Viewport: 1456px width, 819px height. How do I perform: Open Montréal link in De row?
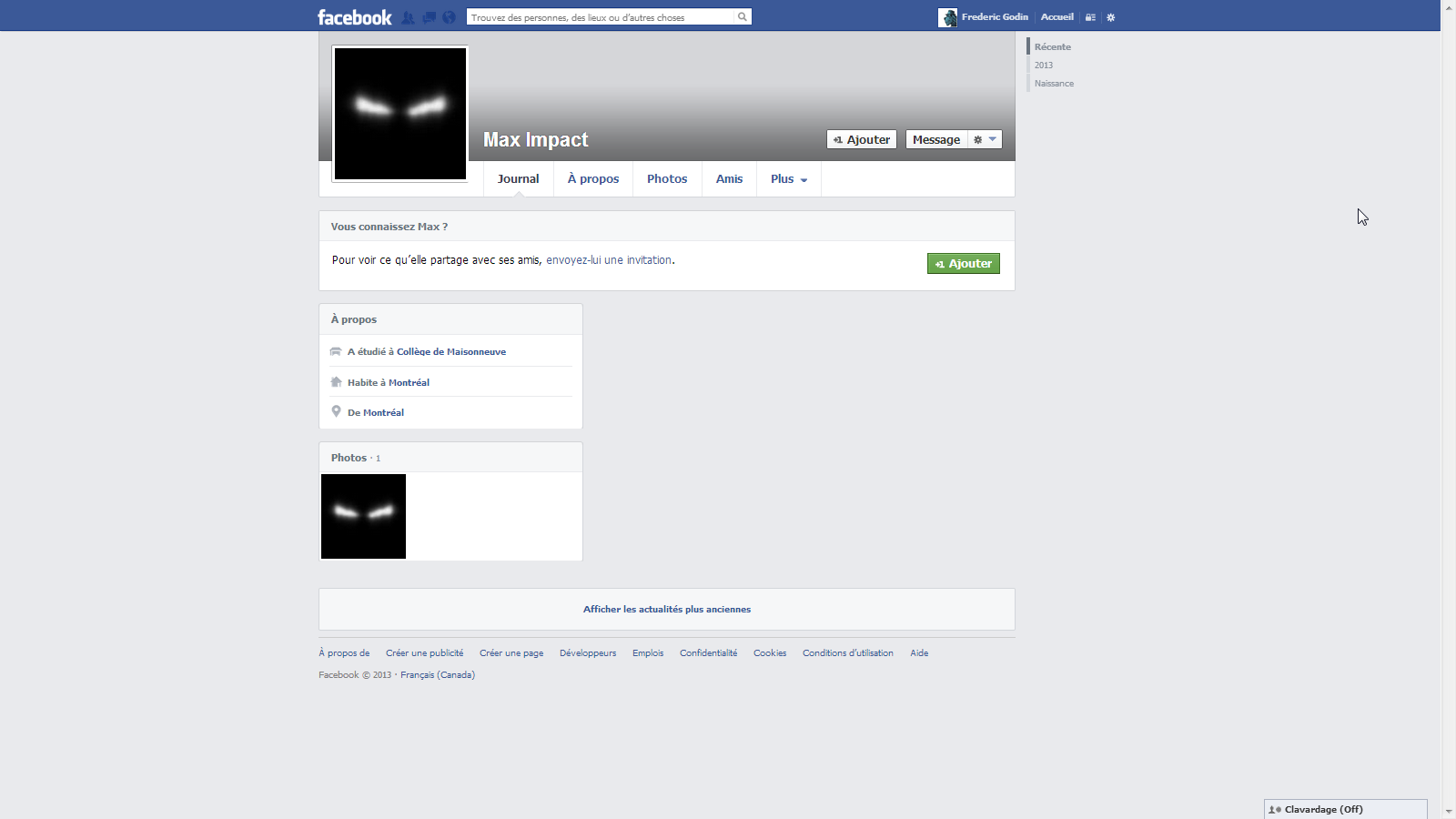click(383, 412)
